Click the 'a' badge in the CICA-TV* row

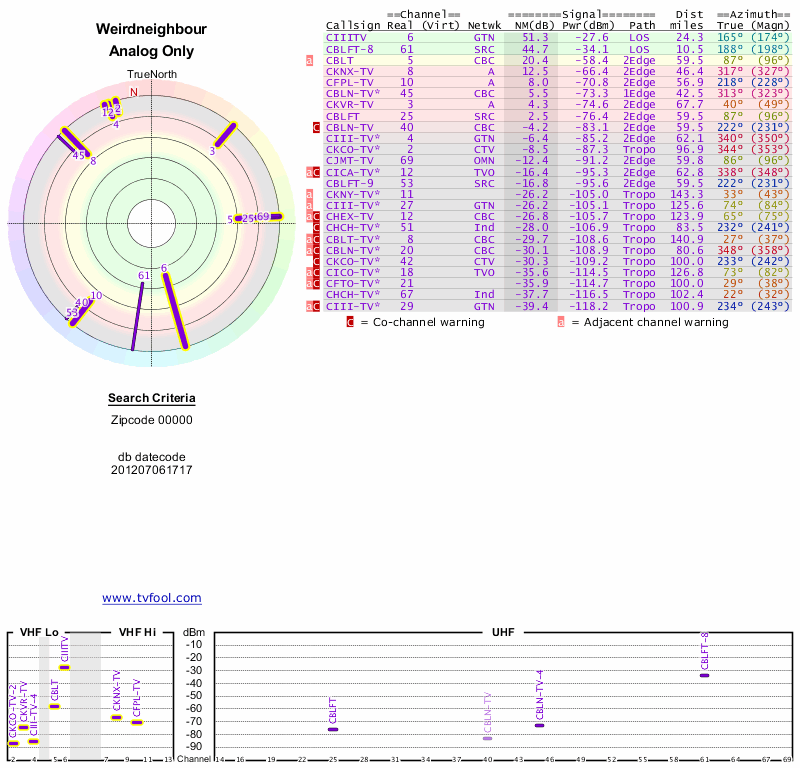[x=309, y=172]
